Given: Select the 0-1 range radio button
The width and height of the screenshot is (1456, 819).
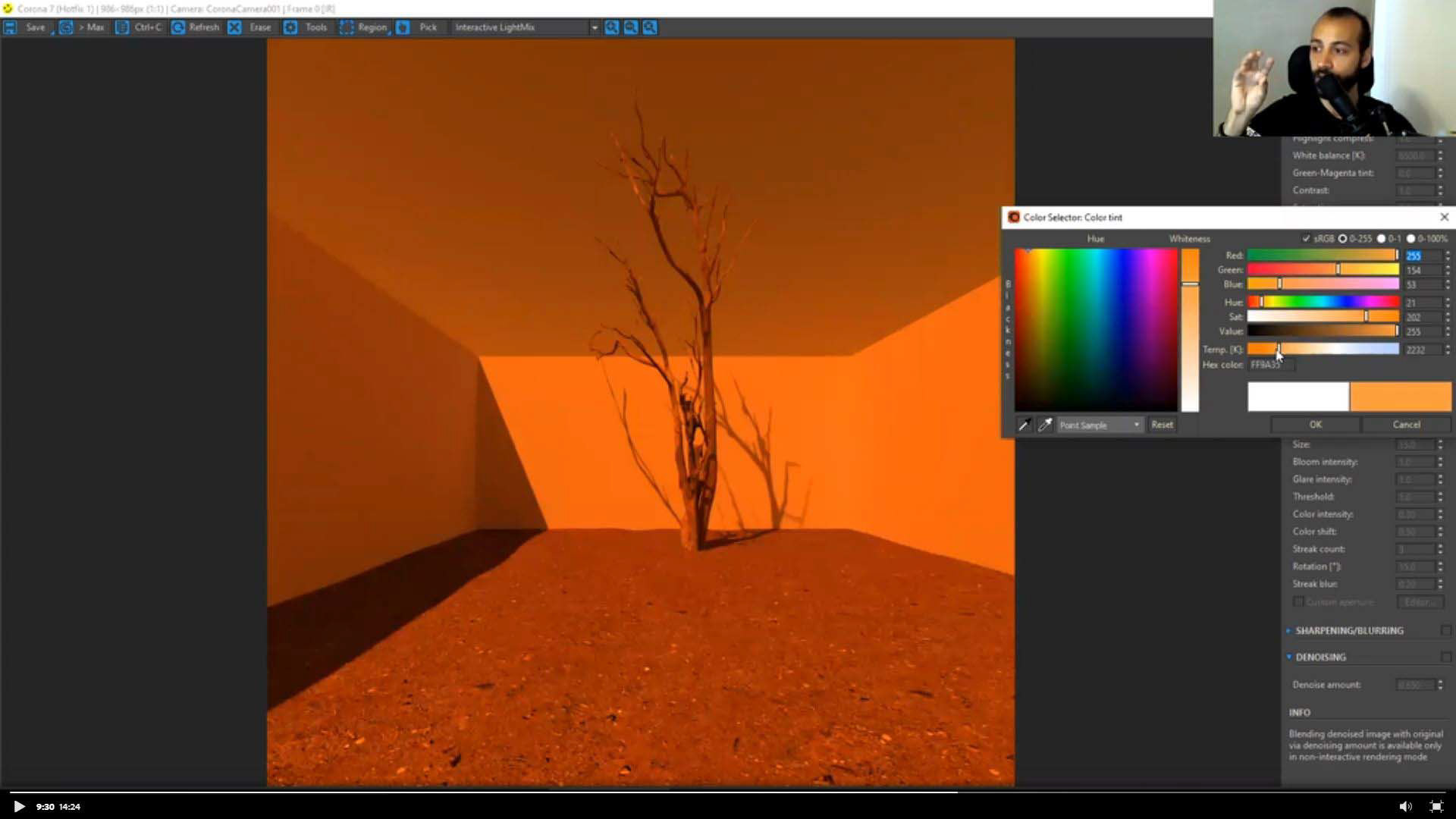Looking at the screenshot, I should (1381, 238).
